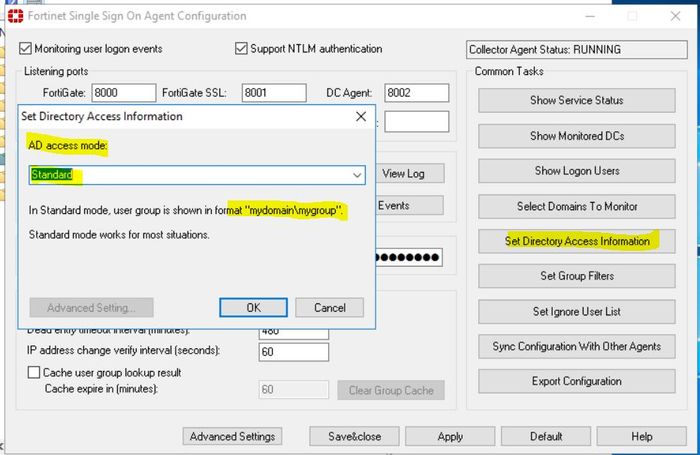Click Show Service Status button
Viewport: 700px width, 455px height.
coord(577,100)
